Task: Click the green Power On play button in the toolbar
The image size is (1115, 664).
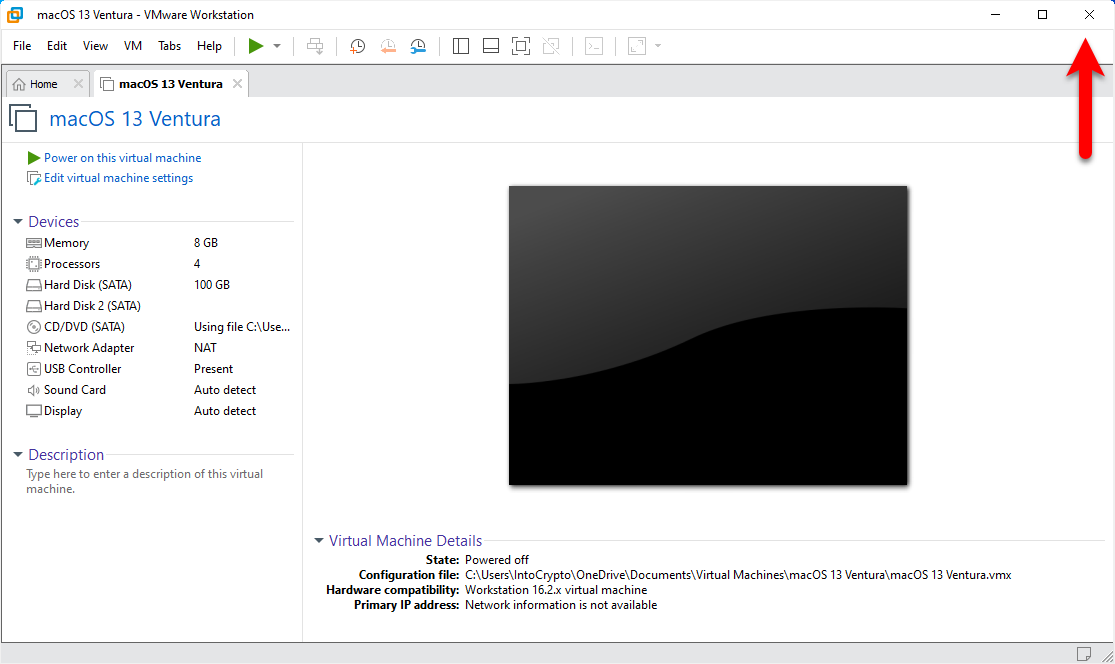Action: click(x=255, y=46)
